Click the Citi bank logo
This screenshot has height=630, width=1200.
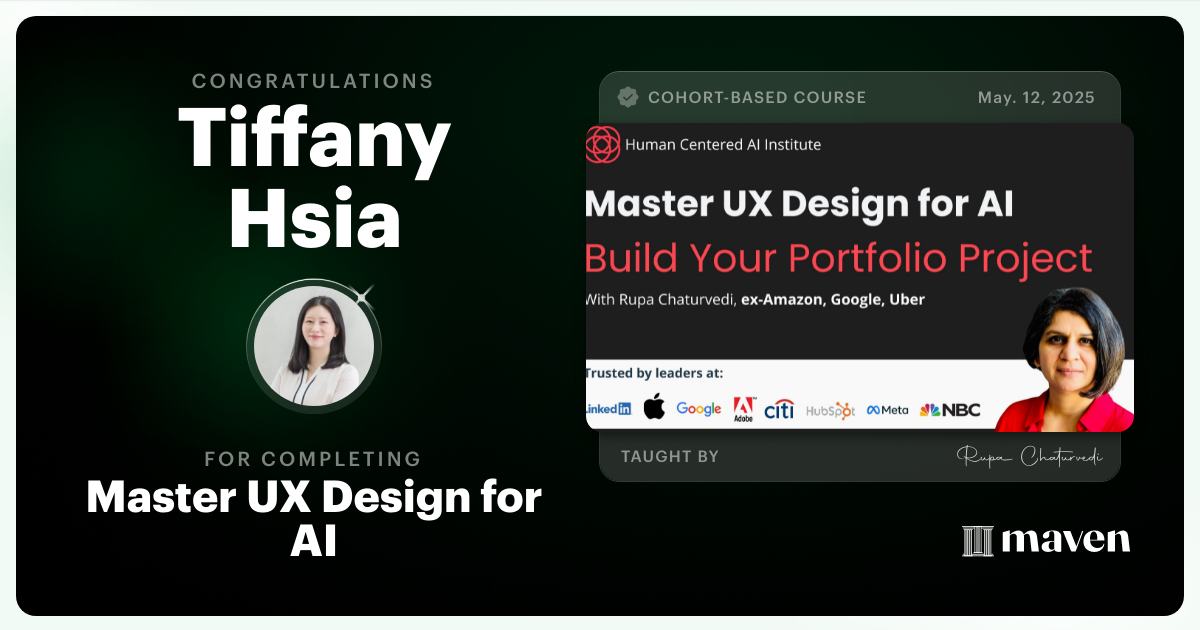coord(778,408)
